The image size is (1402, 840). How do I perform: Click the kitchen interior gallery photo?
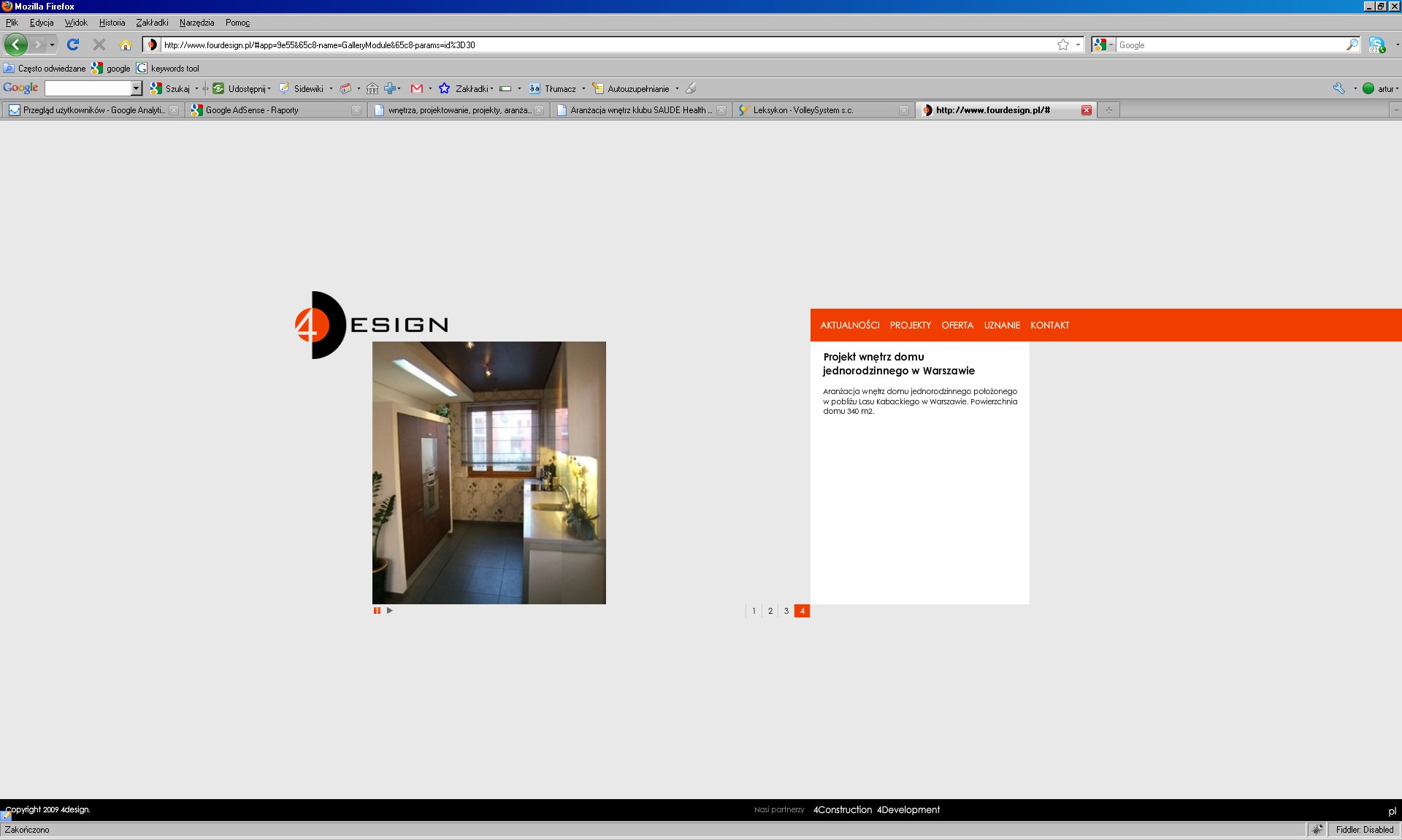[489, 472]
